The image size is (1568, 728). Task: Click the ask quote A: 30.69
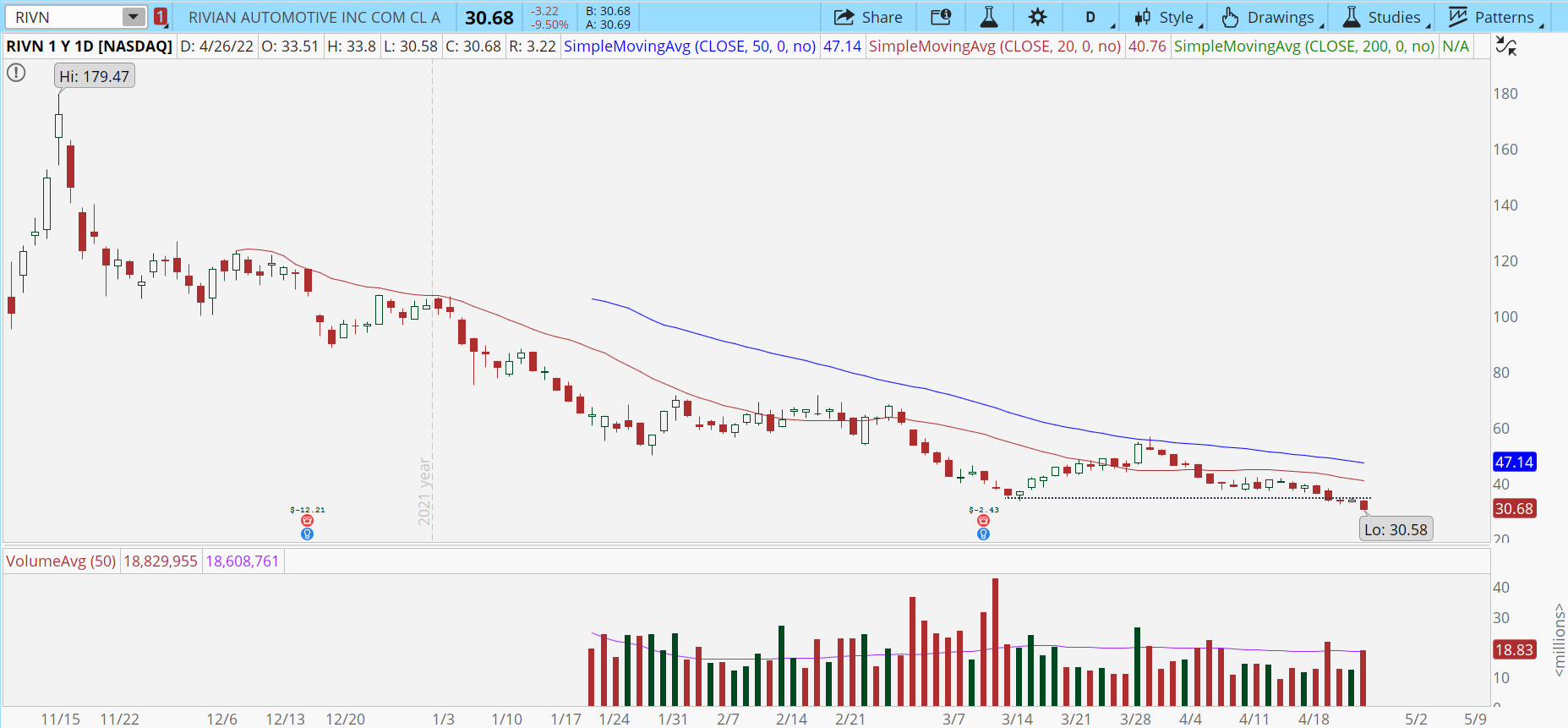pyautogui.click(x=608, y=25)
